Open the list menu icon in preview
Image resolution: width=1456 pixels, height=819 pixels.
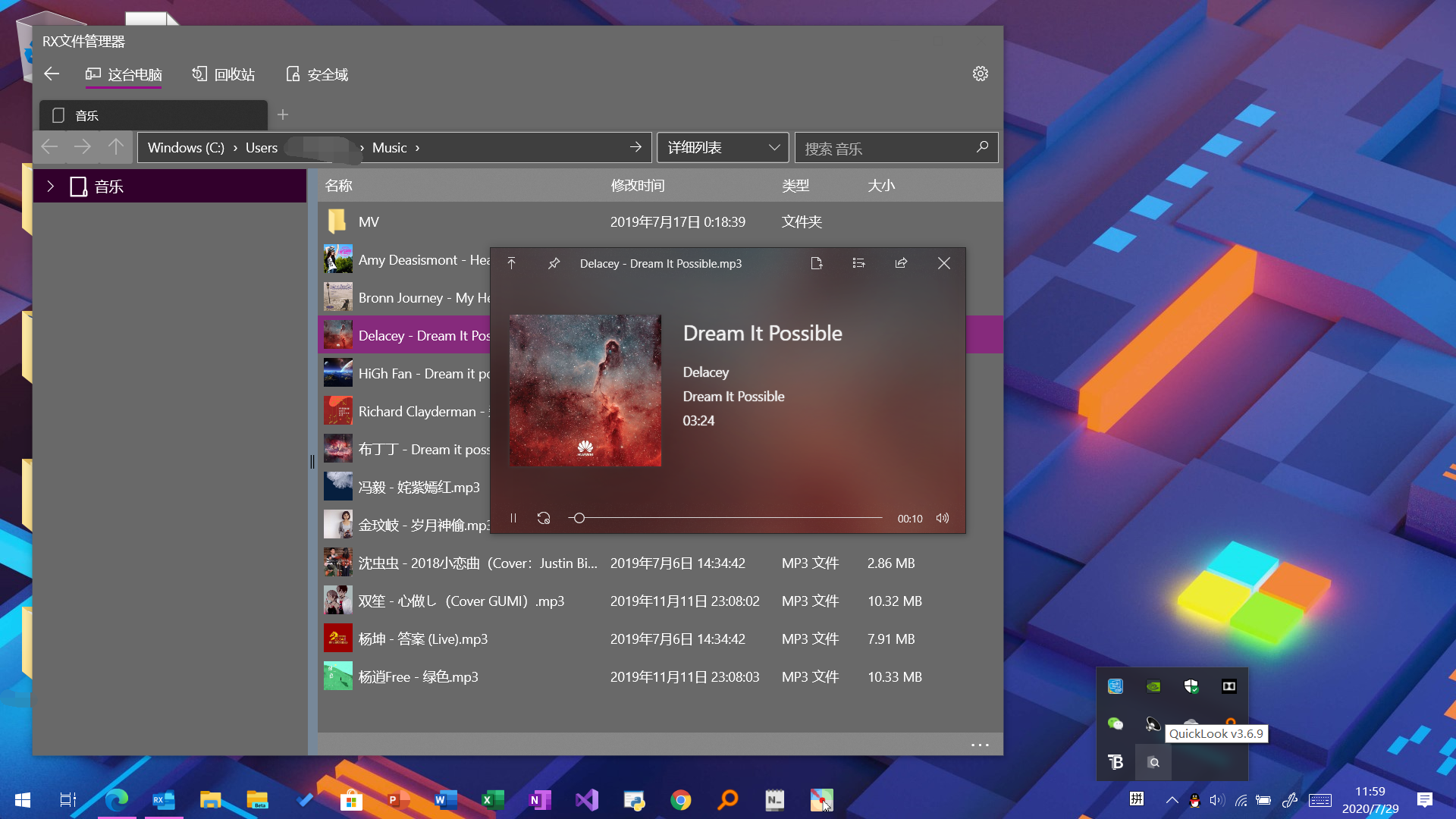(858, 263)
